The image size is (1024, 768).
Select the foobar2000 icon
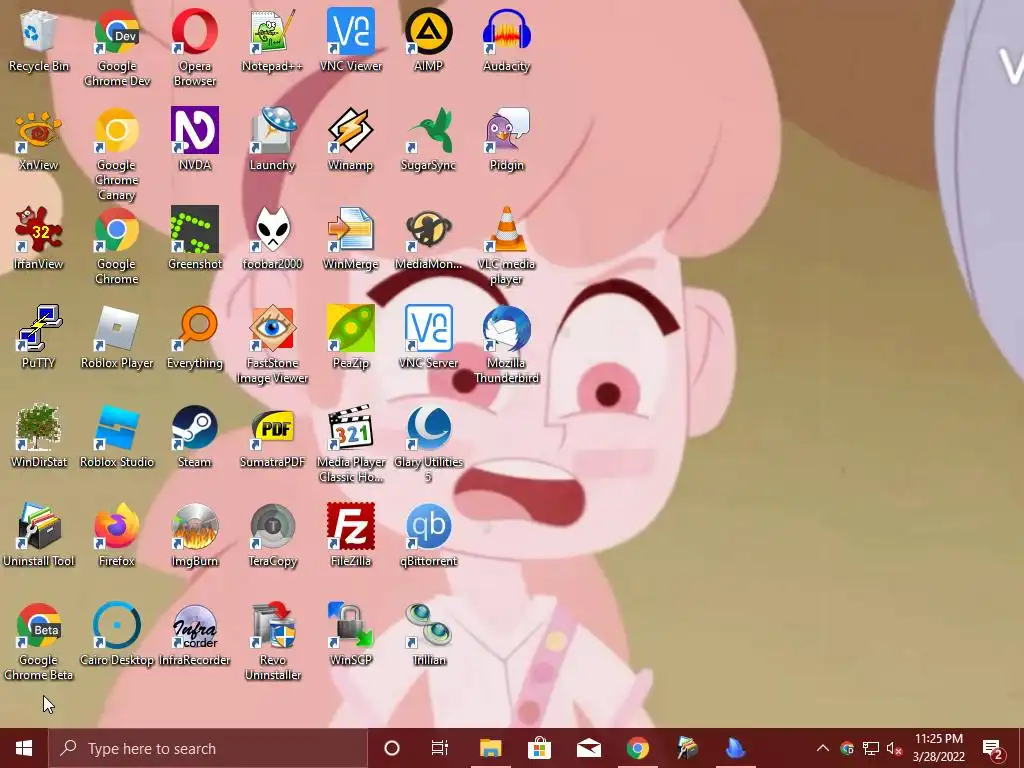[x=272, y=238]
